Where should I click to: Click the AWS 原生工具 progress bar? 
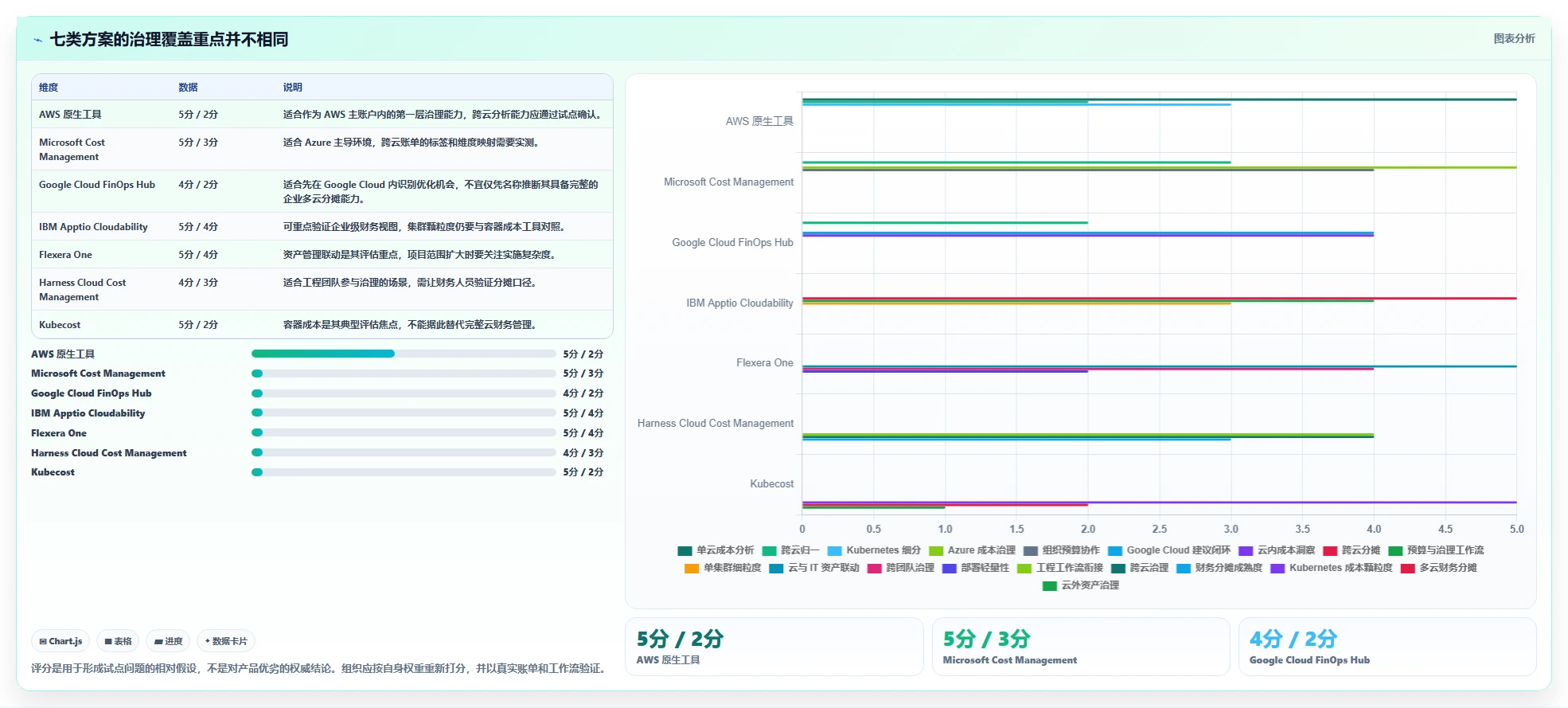[404, 354]
